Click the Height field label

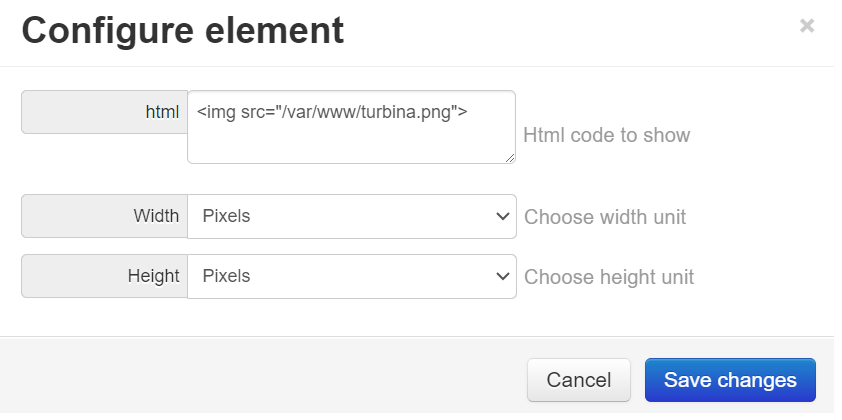154,276
